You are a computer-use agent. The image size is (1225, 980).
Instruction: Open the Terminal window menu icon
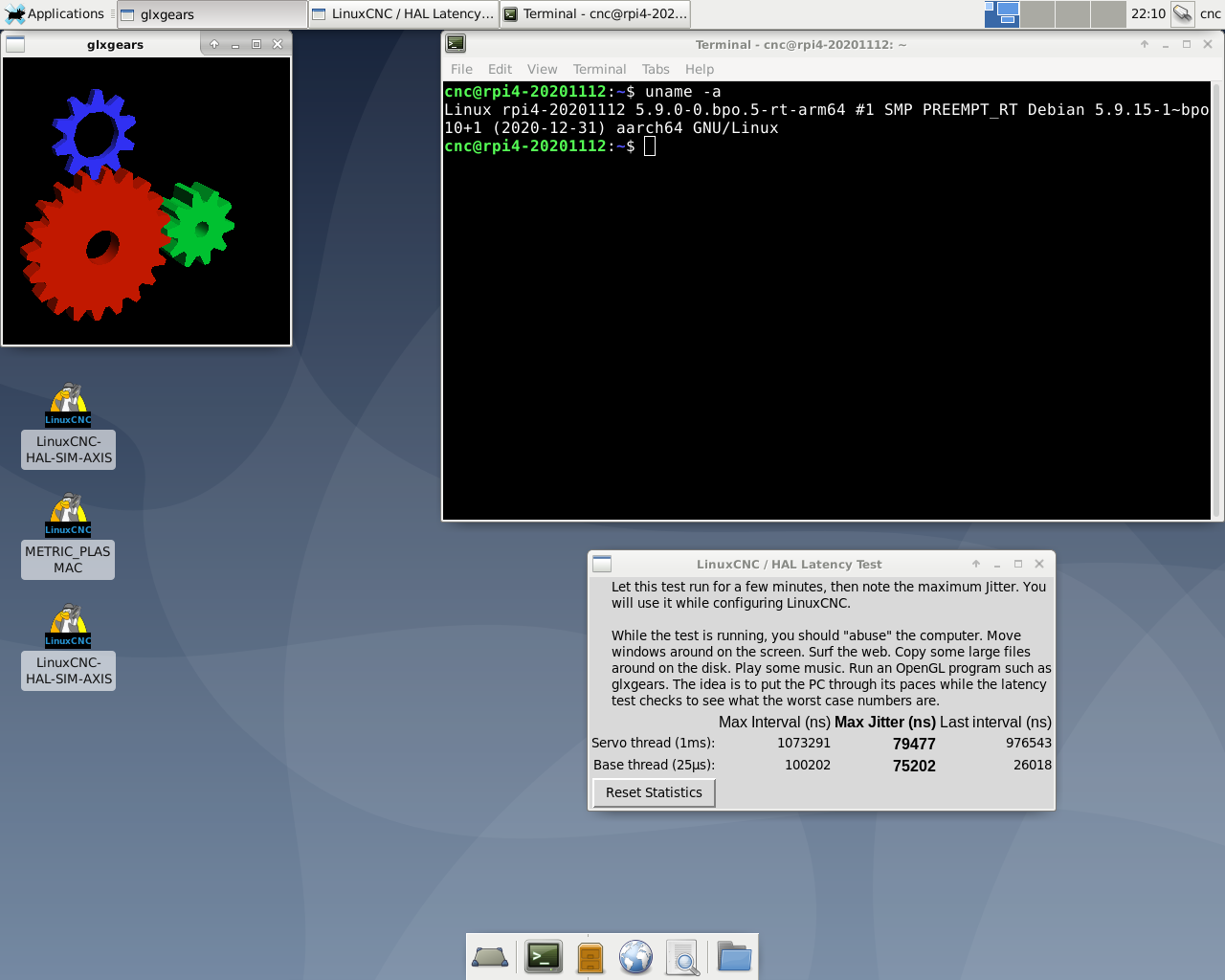click(x=456, y=43)
